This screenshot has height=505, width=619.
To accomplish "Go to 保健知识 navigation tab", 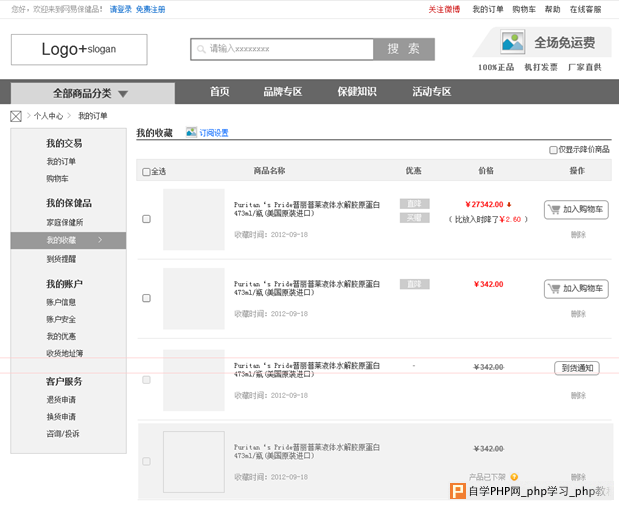I will (357, 92).
